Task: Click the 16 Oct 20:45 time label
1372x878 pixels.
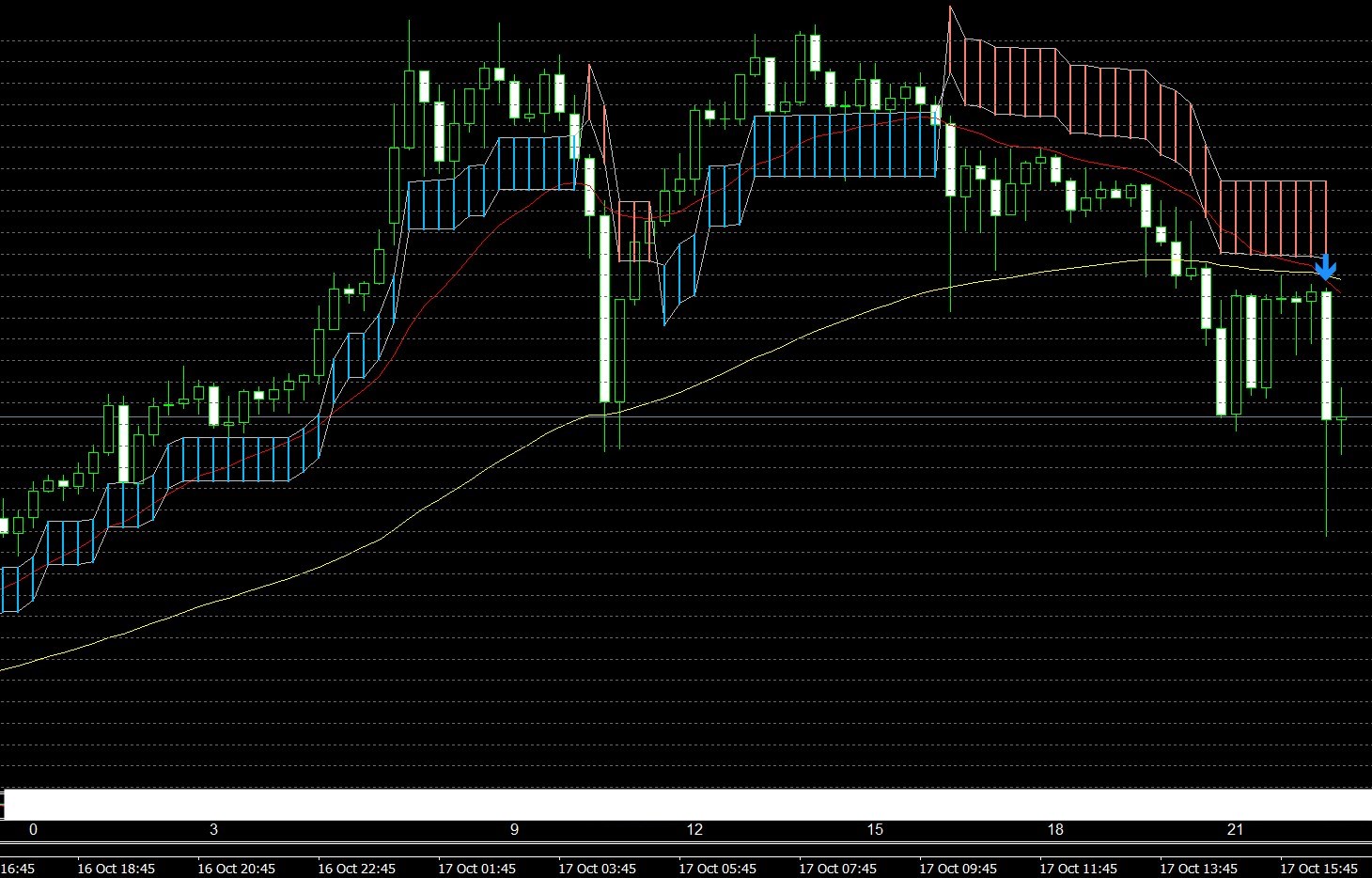Action: point(237,869)
